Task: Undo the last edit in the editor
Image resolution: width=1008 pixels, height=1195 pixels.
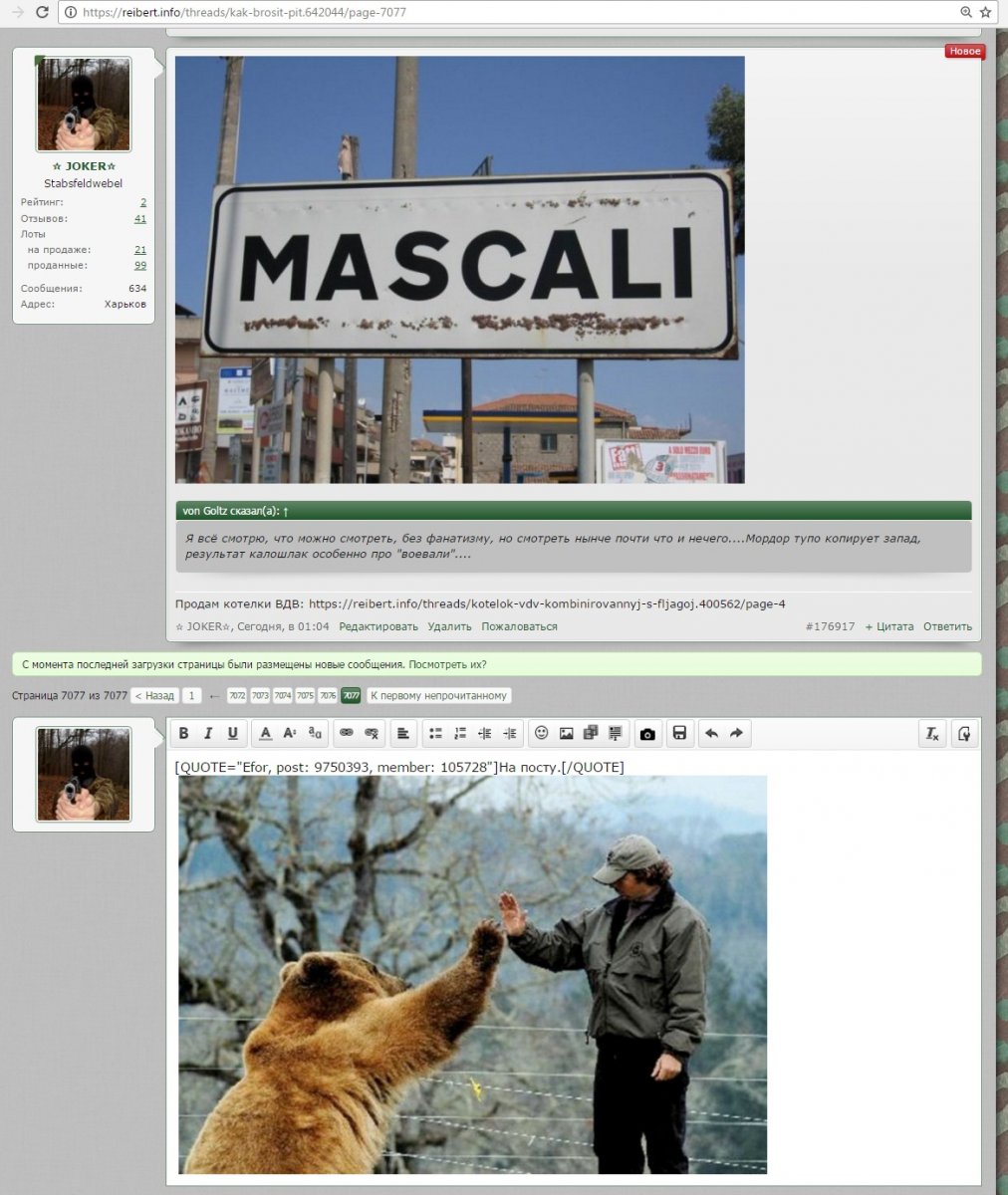Action: pos(711,734)
